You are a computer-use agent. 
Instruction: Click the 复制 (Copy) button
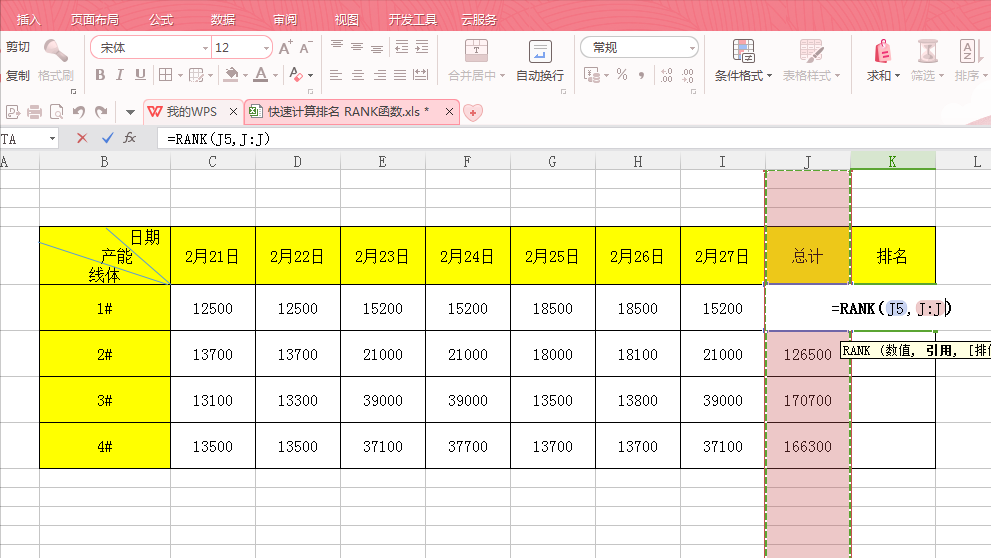pos(18,75)
